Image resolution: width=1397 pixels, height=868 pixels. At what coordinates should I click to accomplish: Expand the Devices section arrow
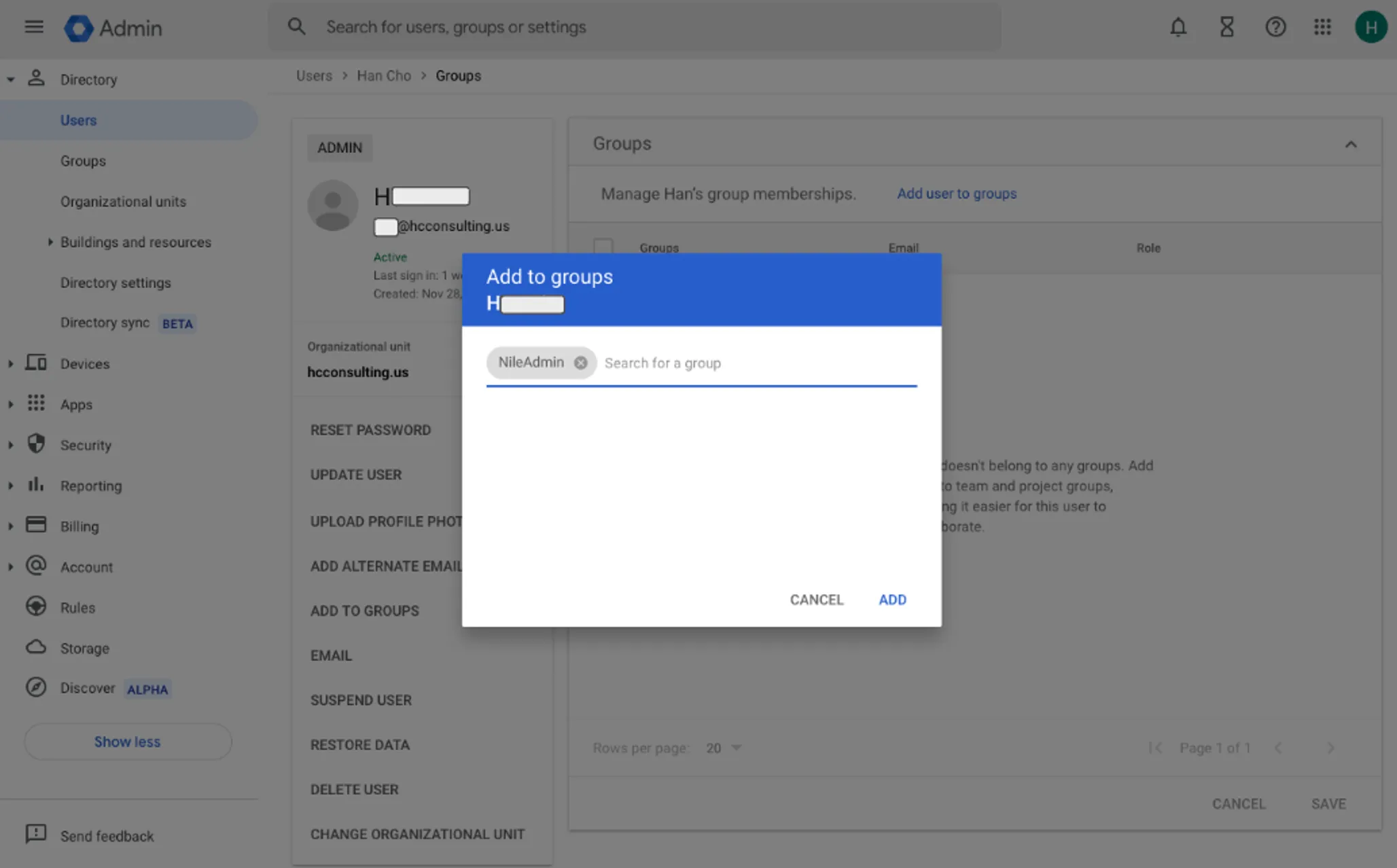[11, 364]
